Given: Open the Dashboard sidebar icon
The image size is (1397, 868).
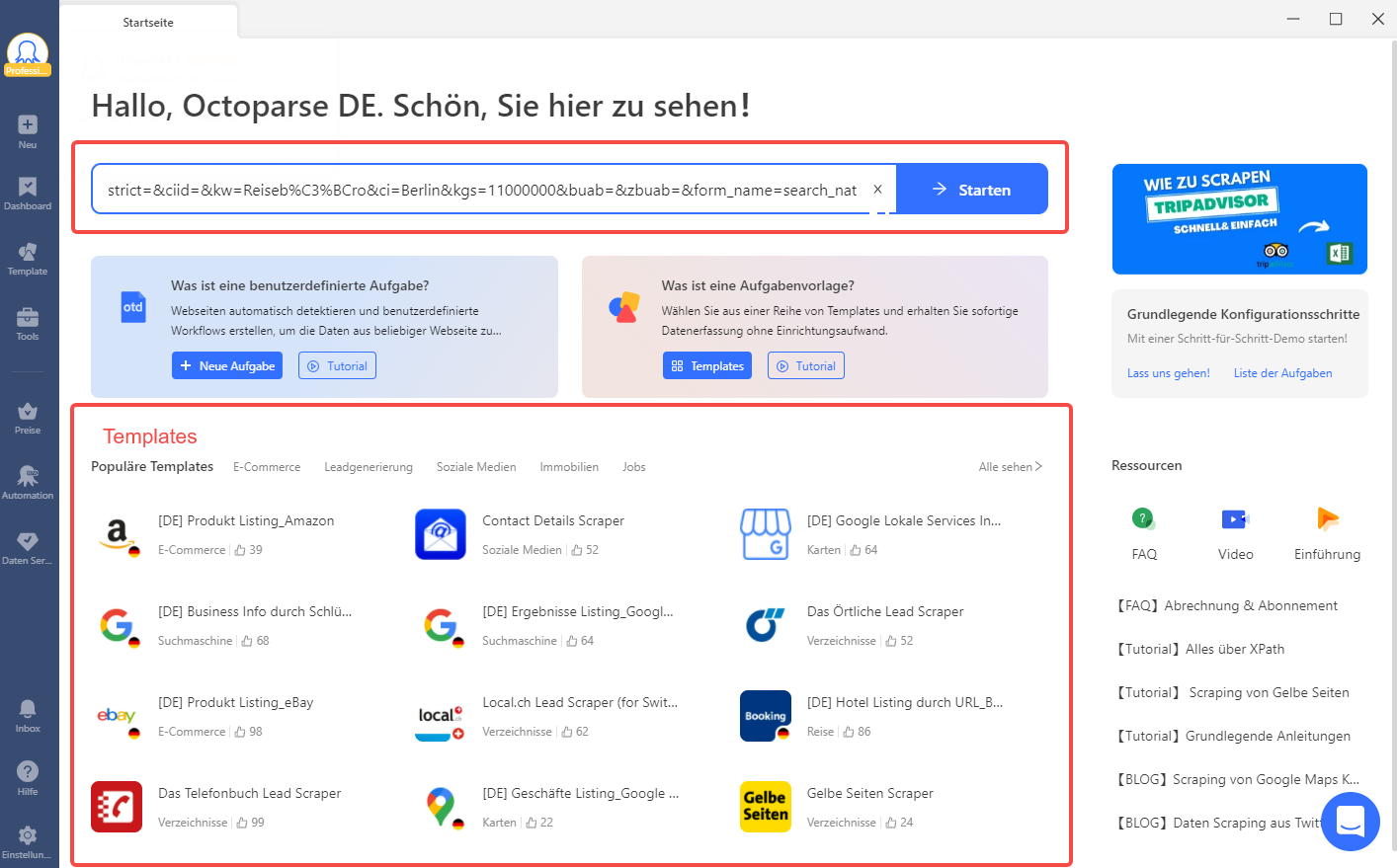Looking at the screenshot, I should (28, 187).
